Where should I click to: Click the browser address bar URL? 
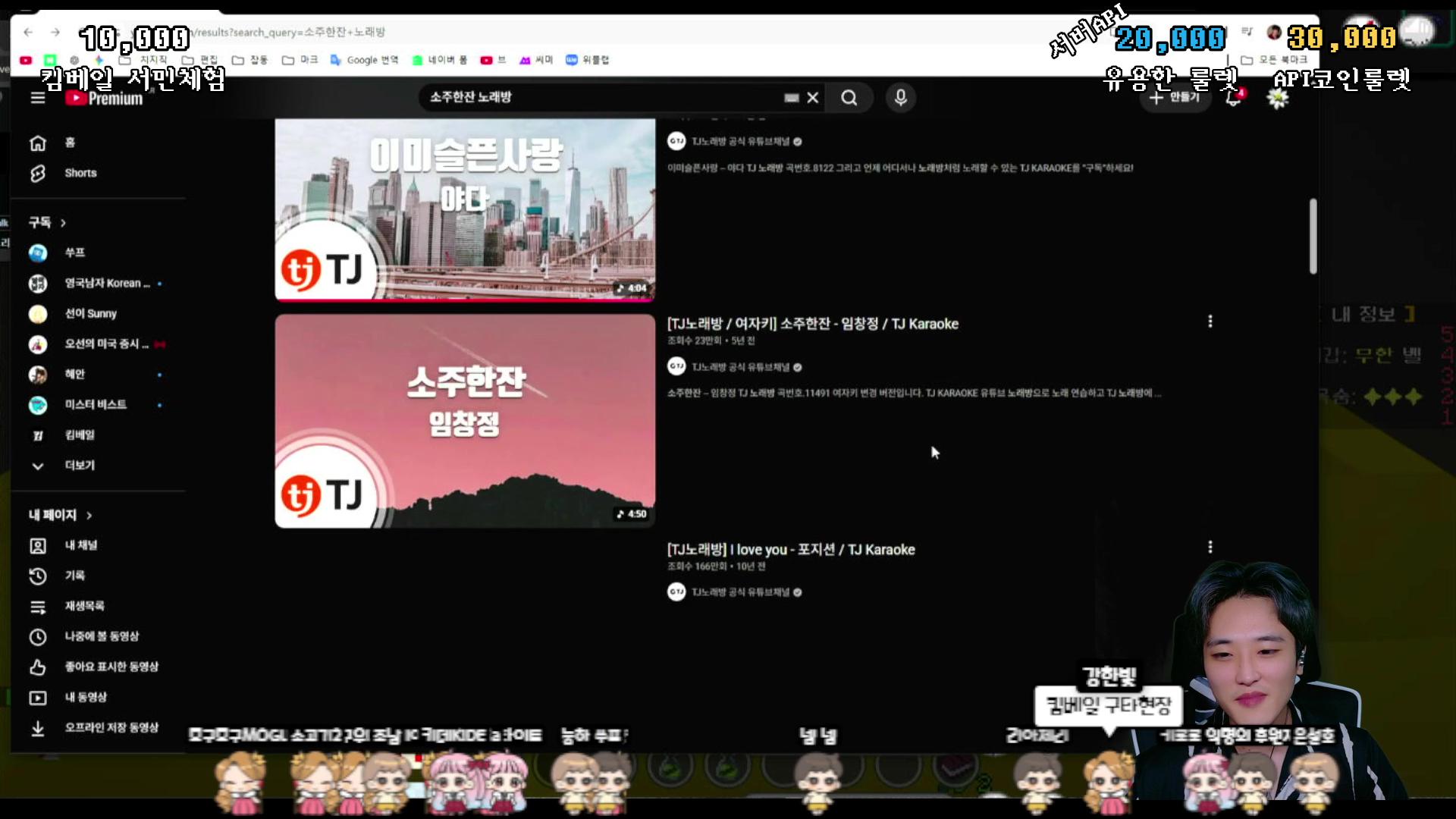(x=288, y=32)
